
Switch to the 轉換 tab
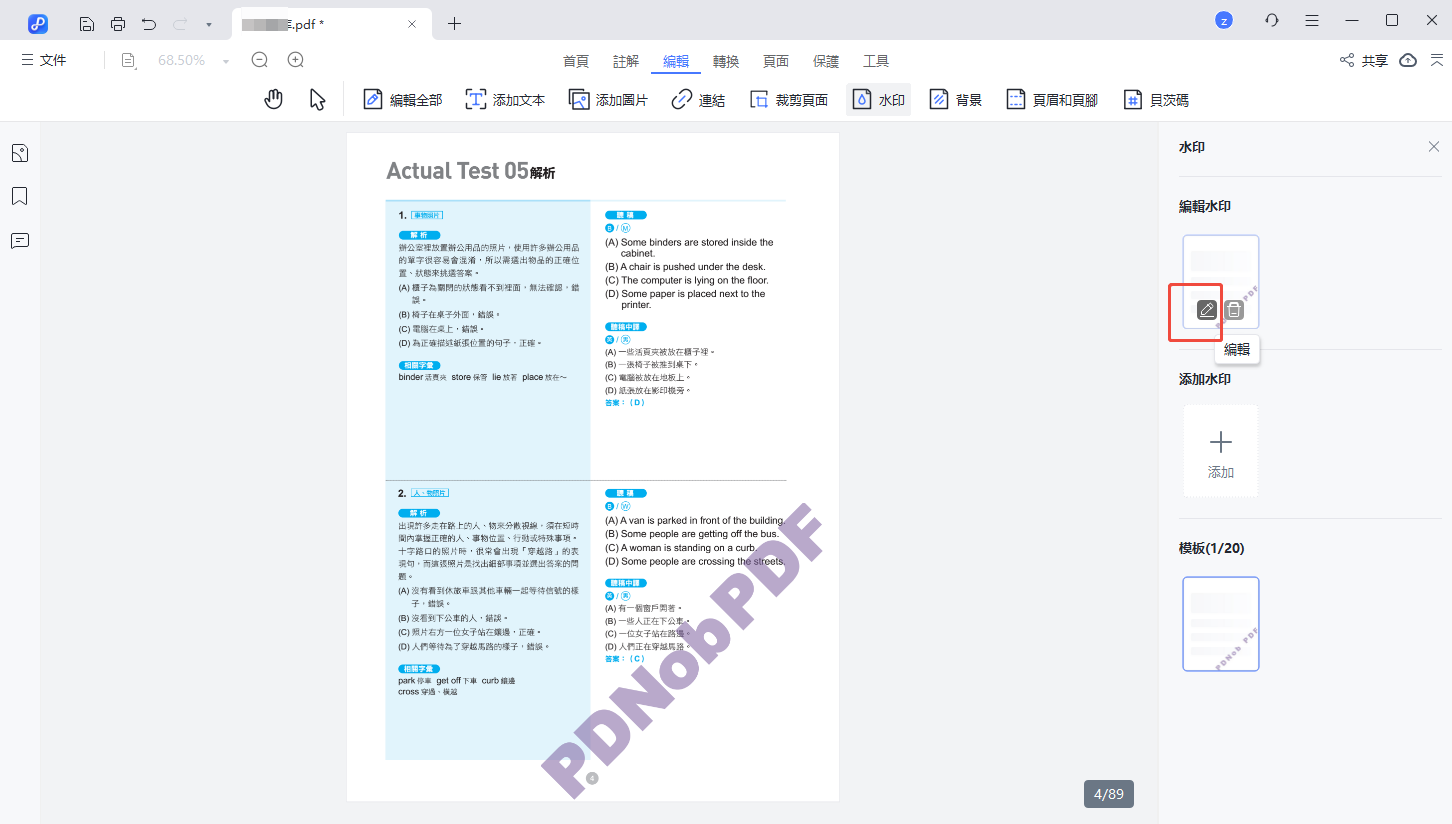(x=726, y=61)
